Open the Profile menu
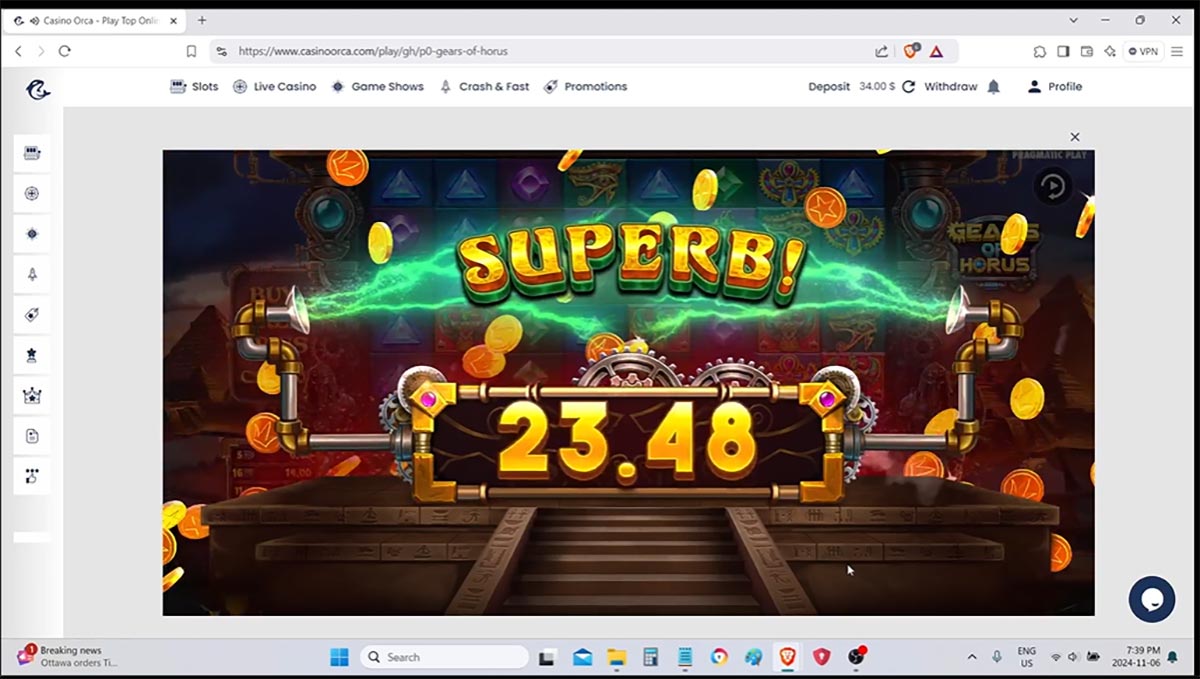The image size is (1200, 679). pos(1055,87)
